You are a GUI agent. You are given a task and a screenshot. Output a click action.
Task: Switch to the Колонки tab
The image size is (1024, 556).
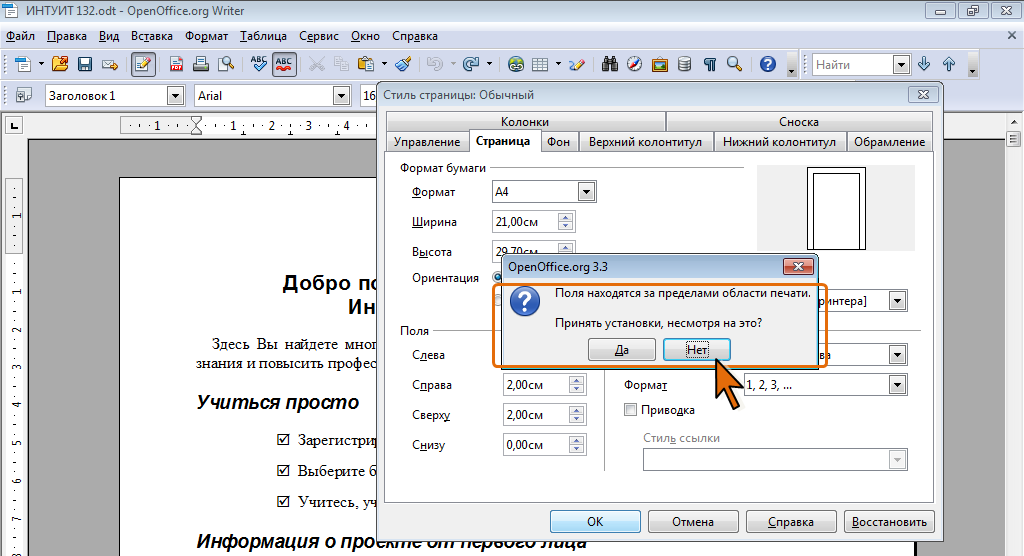[525, 122]
